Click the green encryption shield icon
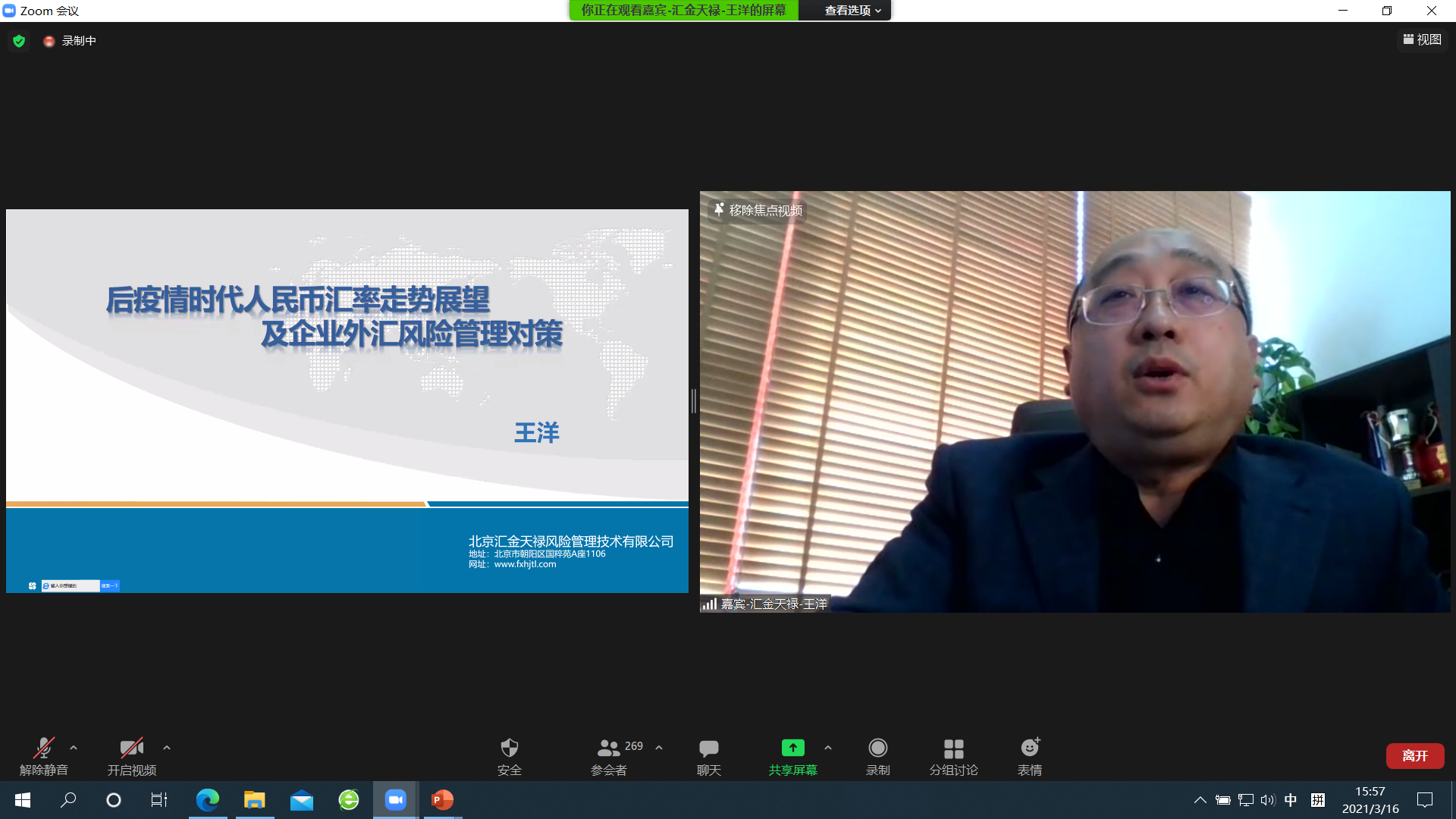 19,41
